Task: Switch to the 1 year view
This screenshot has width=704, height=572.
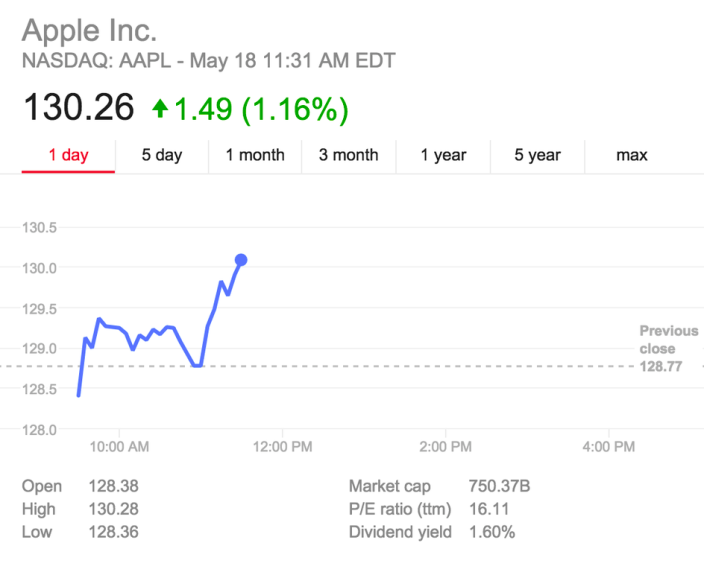Action: [x=443, y=155]
